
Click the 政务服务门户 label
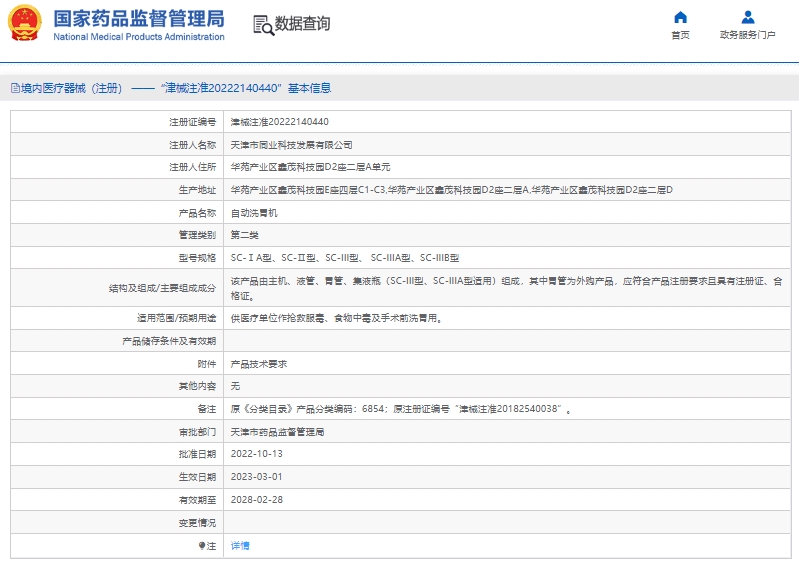coord(748,35)
